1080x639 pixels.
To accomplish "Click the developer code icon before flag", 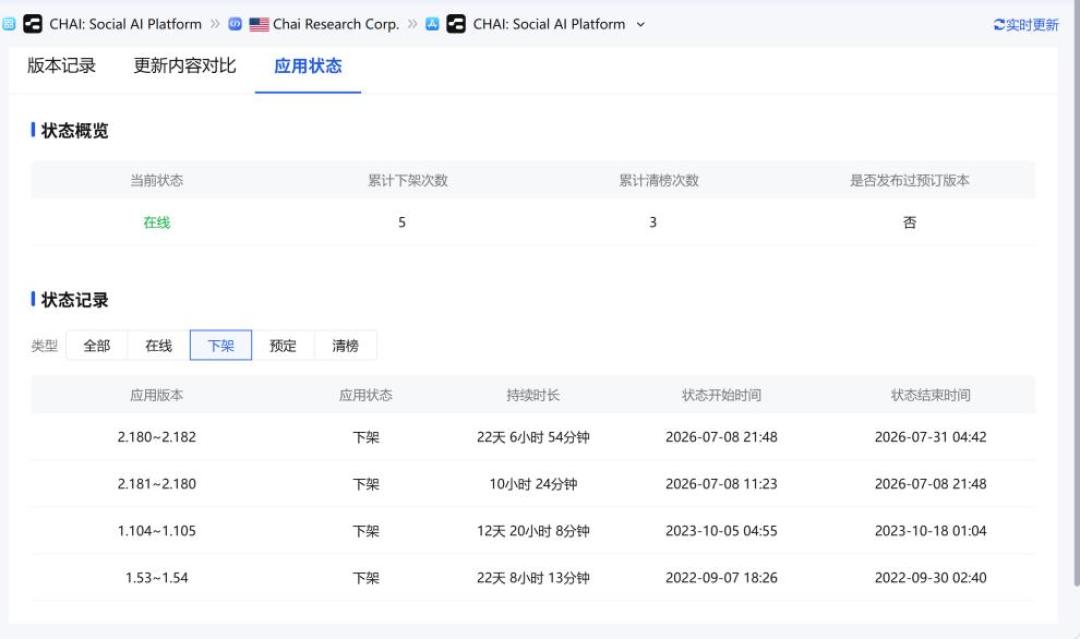I will tap(235, 24).
